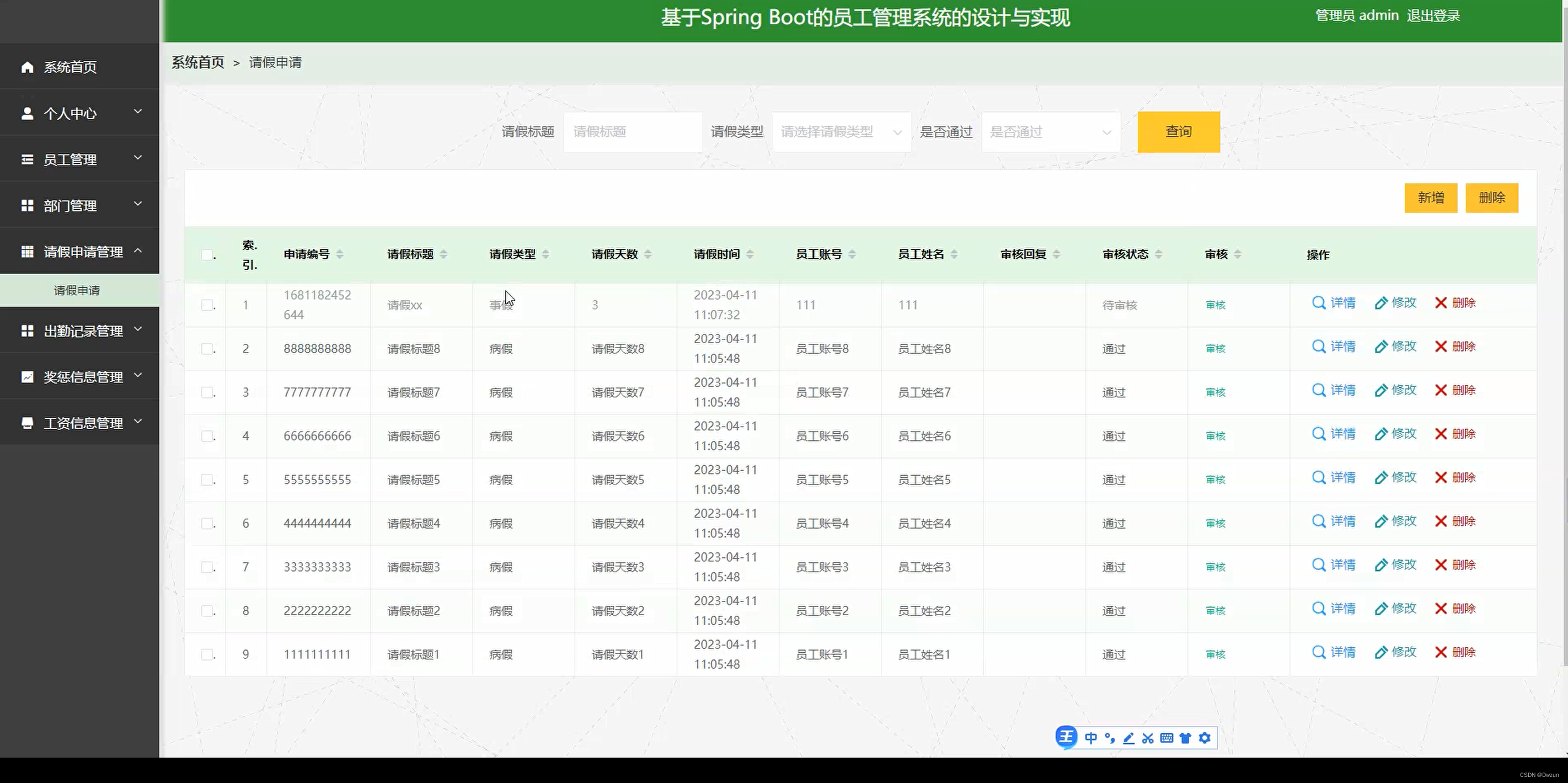Expand the 员工管理 menu chevron

(x=138, y=158)
